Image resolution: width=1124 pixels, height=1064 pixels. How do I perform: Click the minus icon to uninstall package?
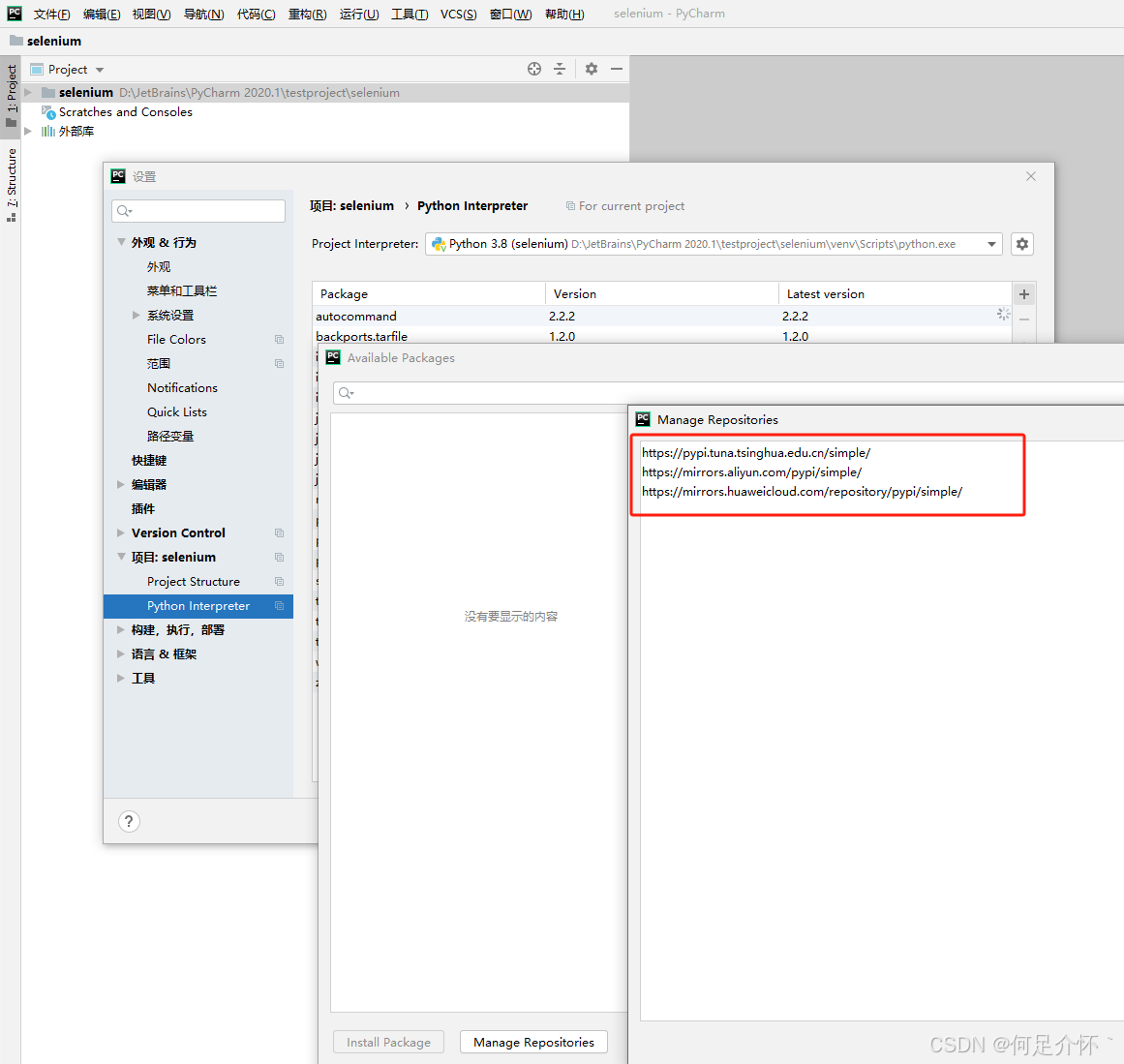click(x=1024, y=319)
